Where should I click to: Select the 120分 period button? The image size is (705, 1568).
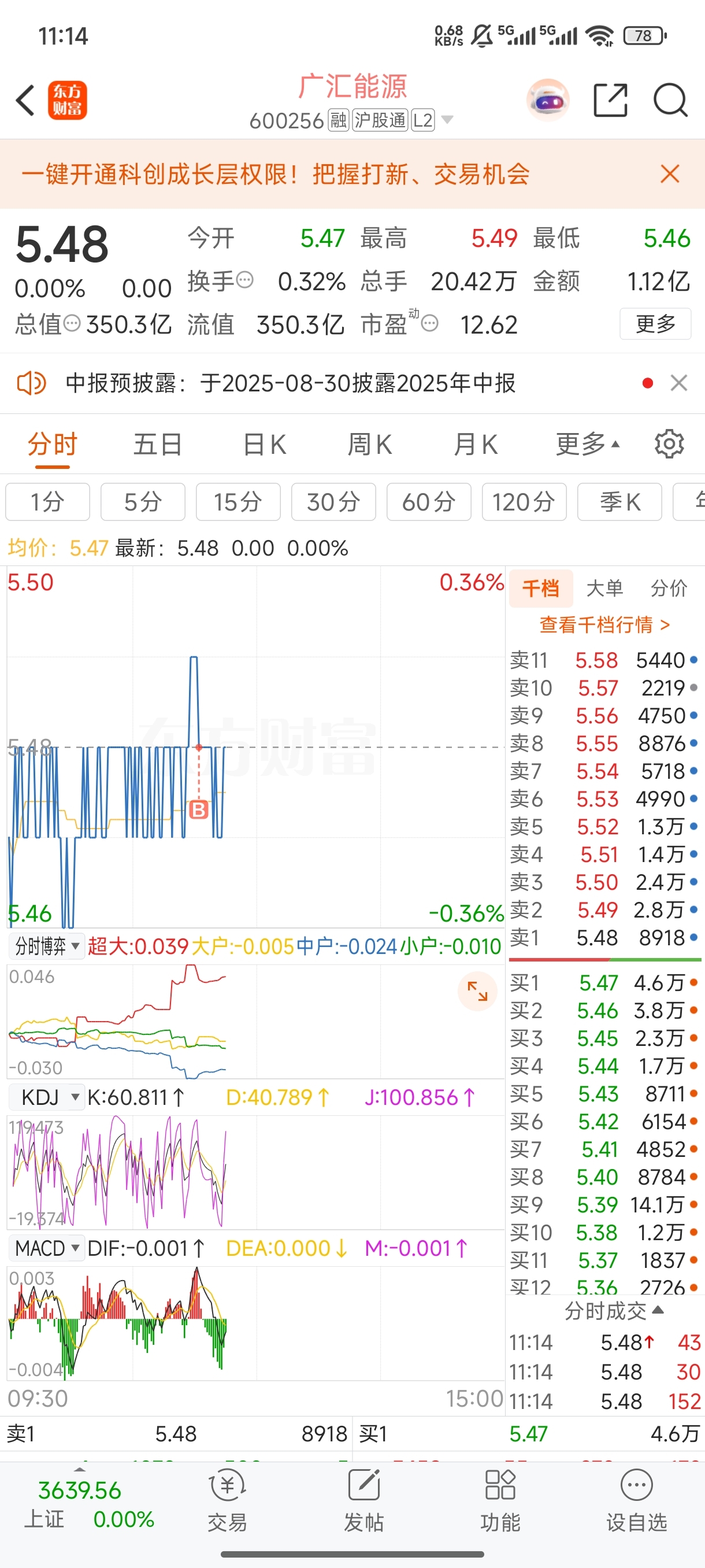click(x=524, y=502)
